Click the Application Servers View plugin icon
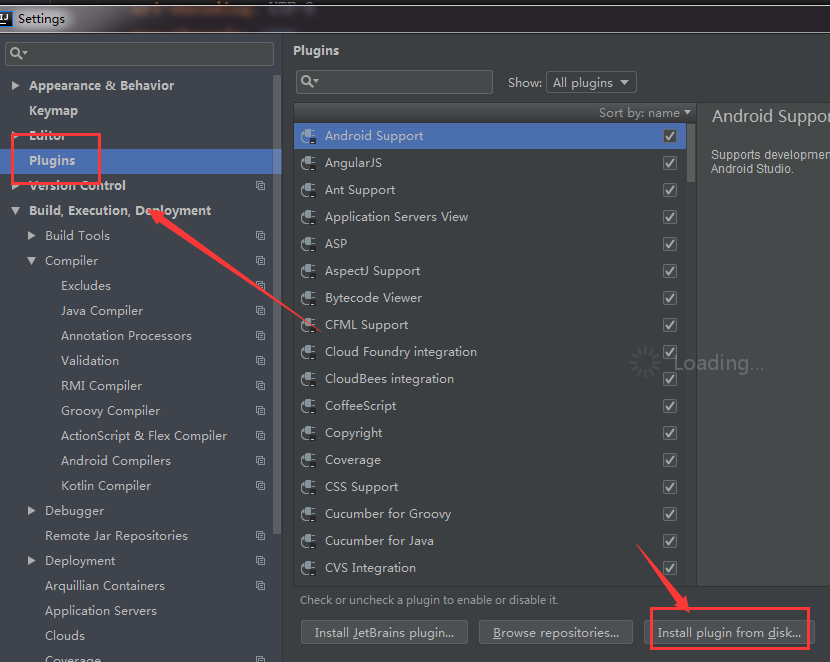Viewport: 830px width, 662px height. click(x=309, y=217)
